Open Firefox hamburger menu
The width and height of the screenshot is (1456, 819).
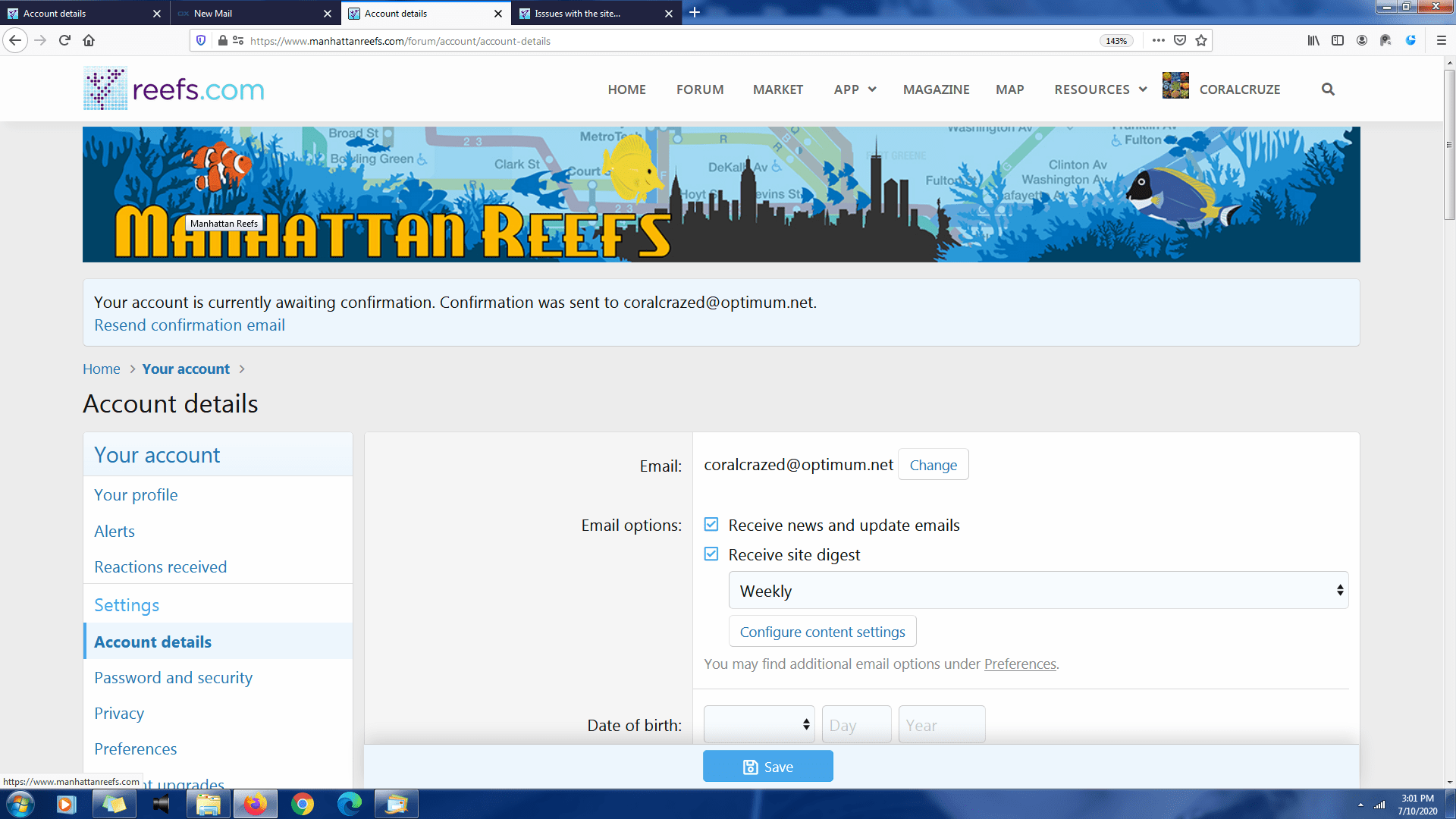tap(1442, 40)
